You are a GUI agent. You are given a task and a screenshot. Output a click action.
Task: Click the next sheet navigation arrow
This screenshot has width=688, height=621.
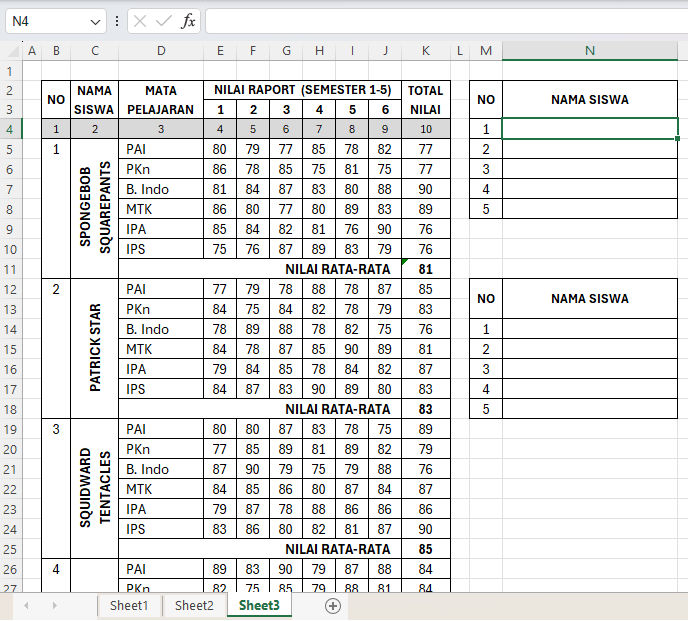[x=54, y=606]
